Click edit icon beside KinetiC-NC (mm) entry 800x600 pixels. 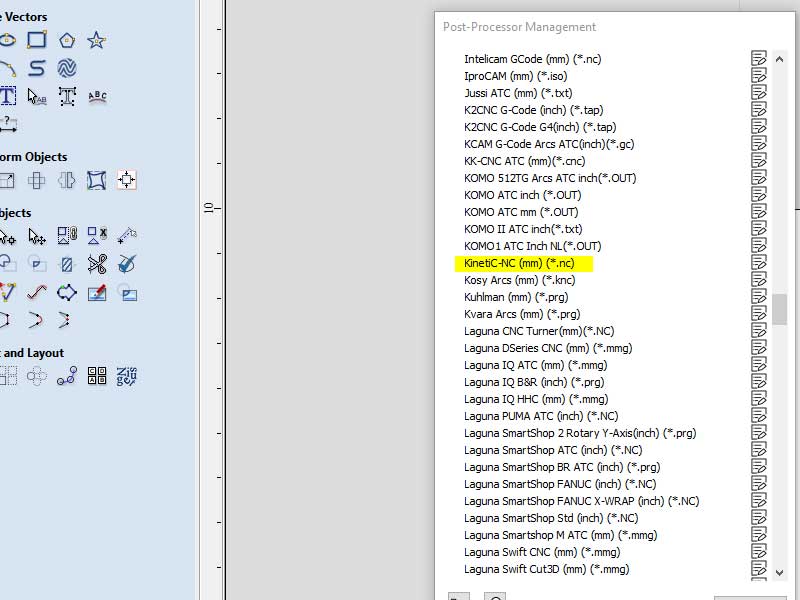pos(759,262)
